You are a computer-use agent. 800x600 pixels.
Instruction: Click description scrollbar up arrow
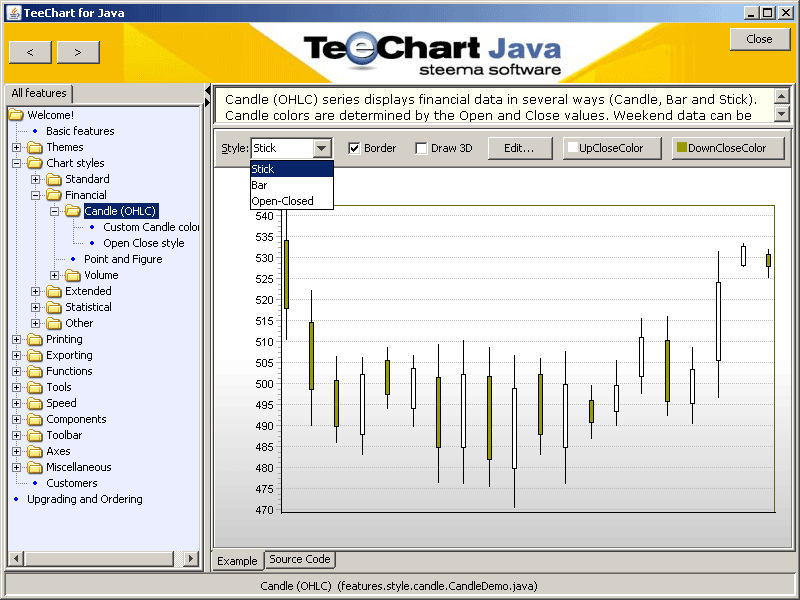(x=782, y=96)
